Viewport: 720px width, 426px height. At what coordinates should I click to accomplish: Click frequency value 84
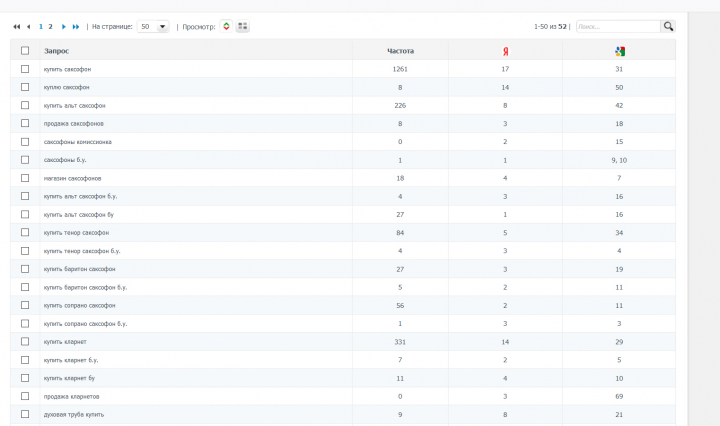point(400,233)
